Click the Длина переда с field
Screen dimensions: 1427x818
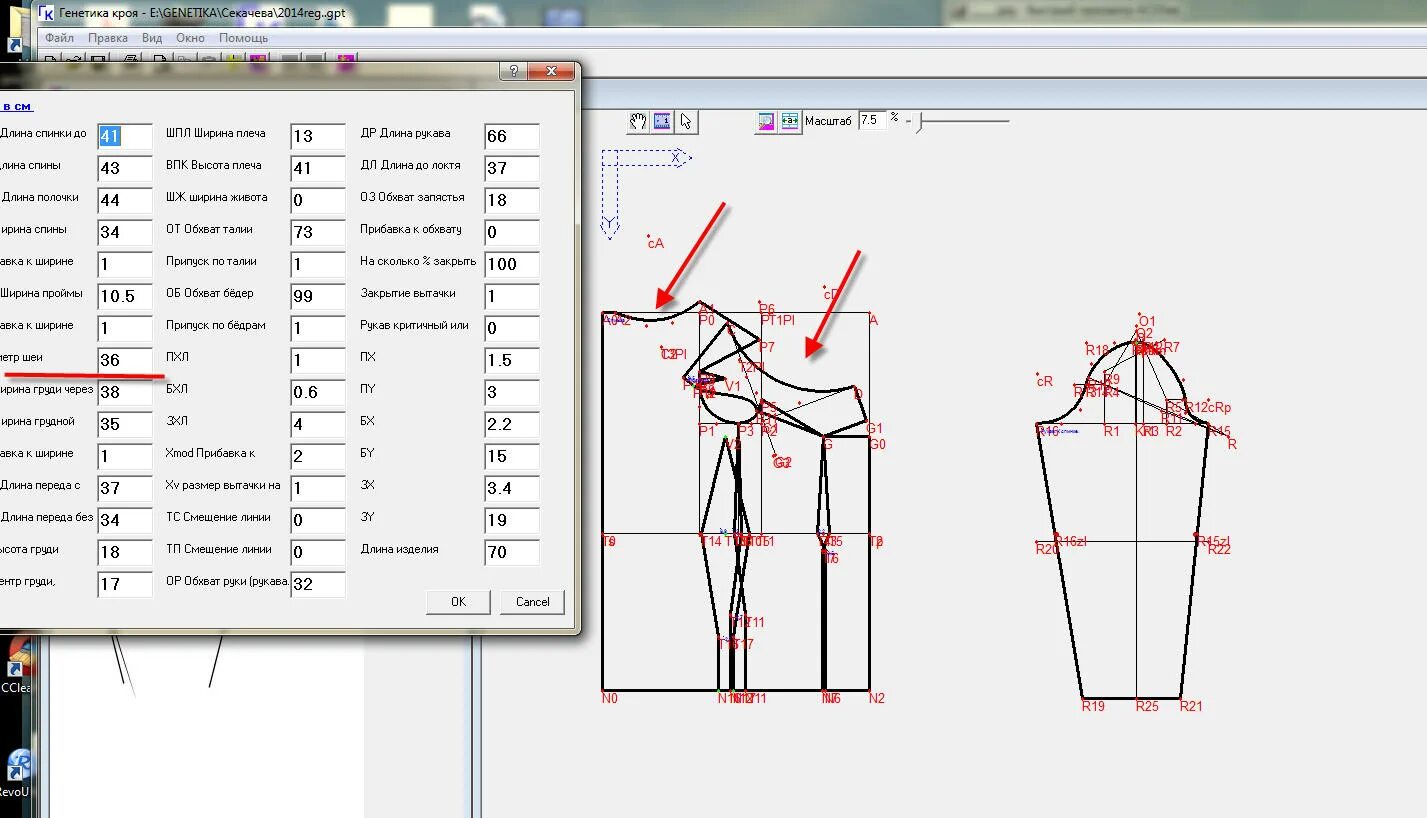pos(125,488)
